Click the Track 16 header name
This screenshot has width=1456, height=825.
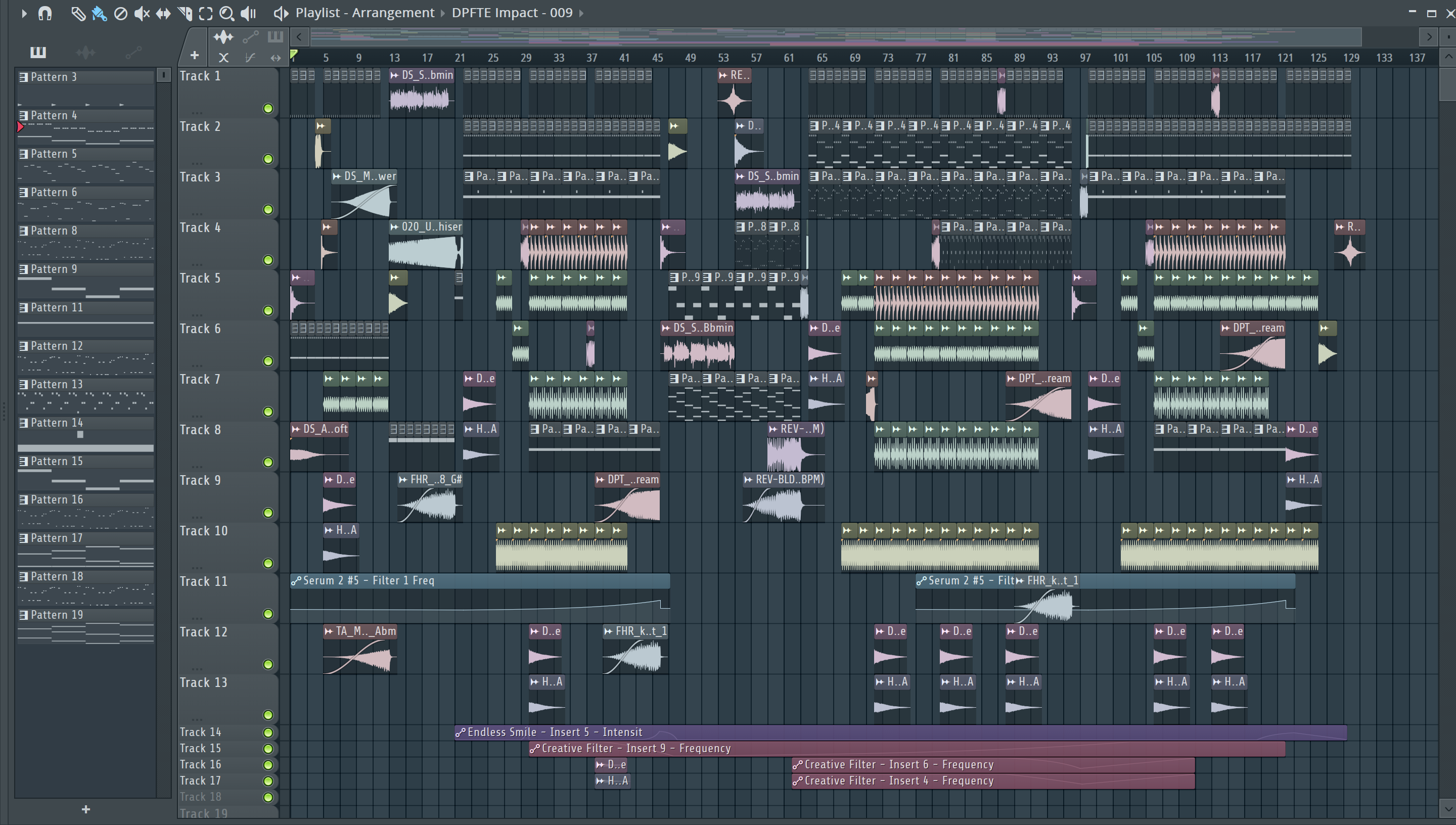point(200,764)
